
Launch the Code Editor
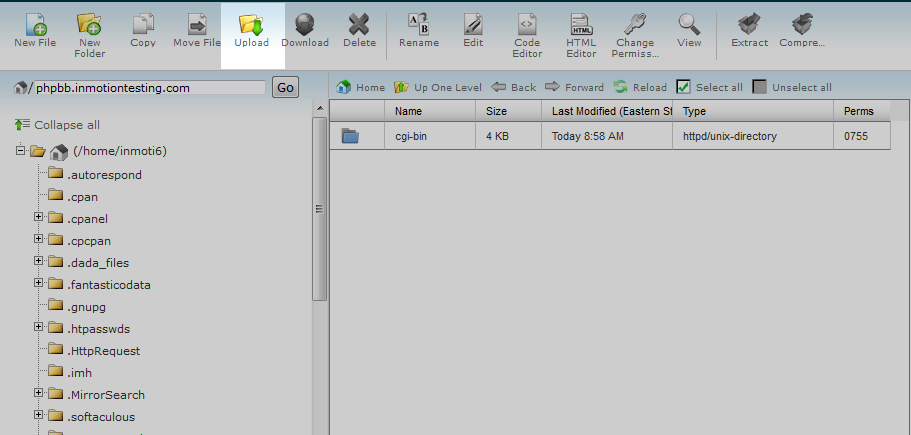(x=527, y=35)
